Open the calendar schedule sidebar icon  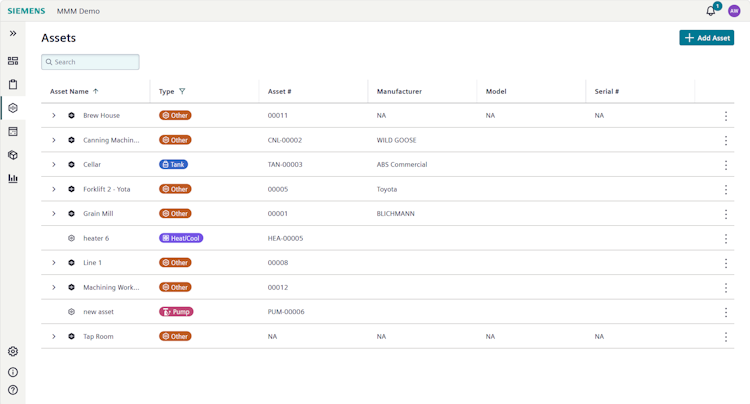(x=13, y=131)
